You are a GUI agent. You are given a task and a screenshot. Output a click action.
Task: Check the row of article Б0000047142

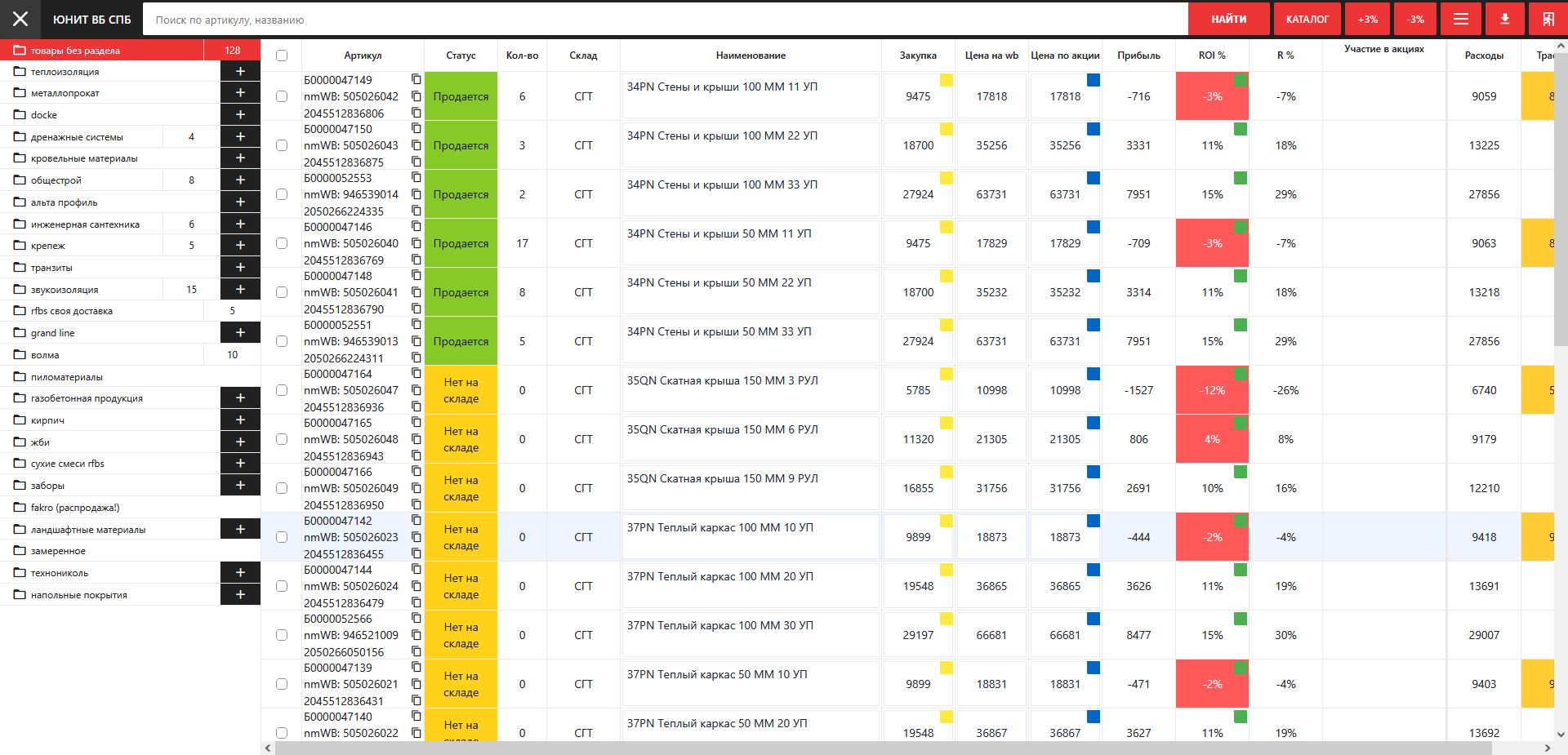(x=282, y=537)
